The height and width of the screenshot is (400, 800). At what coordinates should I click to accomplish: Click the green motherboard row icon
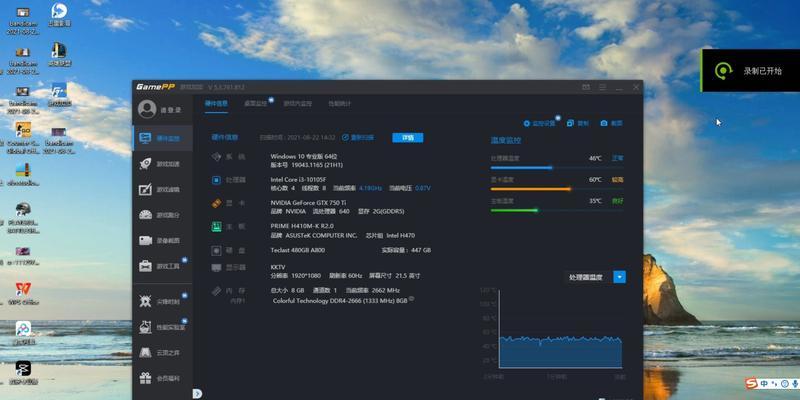point(216,227)
